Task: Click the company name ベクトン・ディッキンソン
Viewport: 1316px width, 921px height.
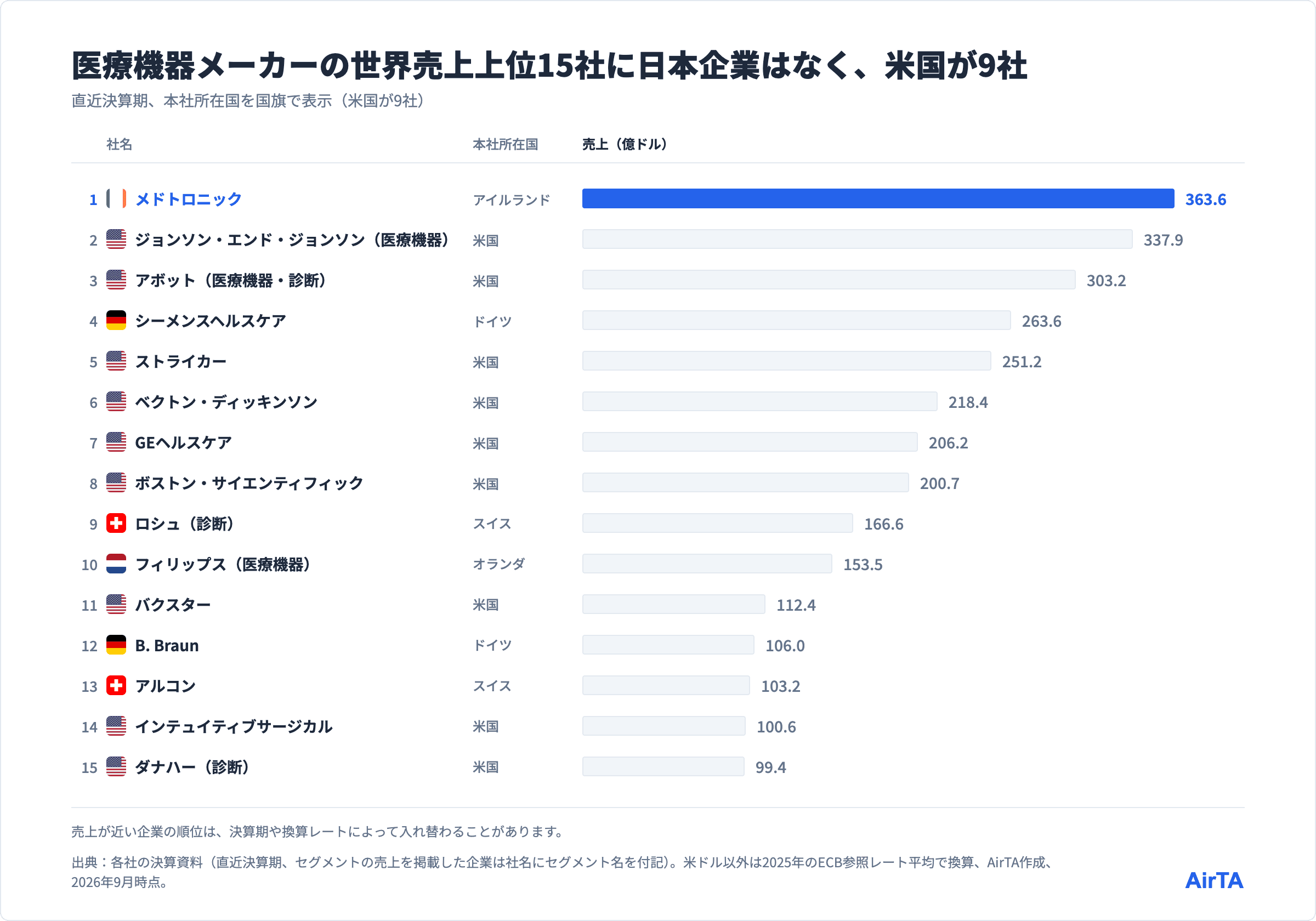Action: 226,402
